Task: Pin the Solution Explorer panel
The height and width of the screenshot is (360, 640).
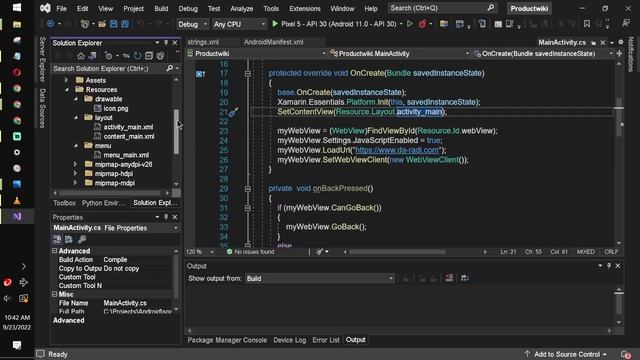Action: 166,43
